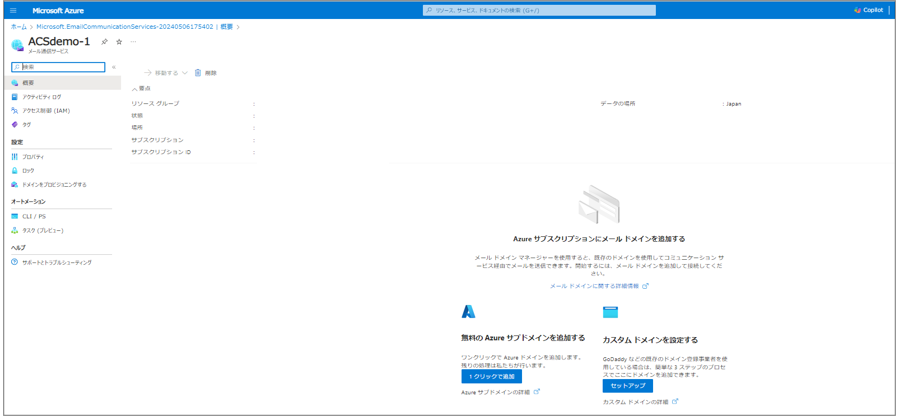This screenshot has height=419, width=897.
Task: Pin ACSdemo-1 with the pushpin icon
Action: click(x=104, y=42)
